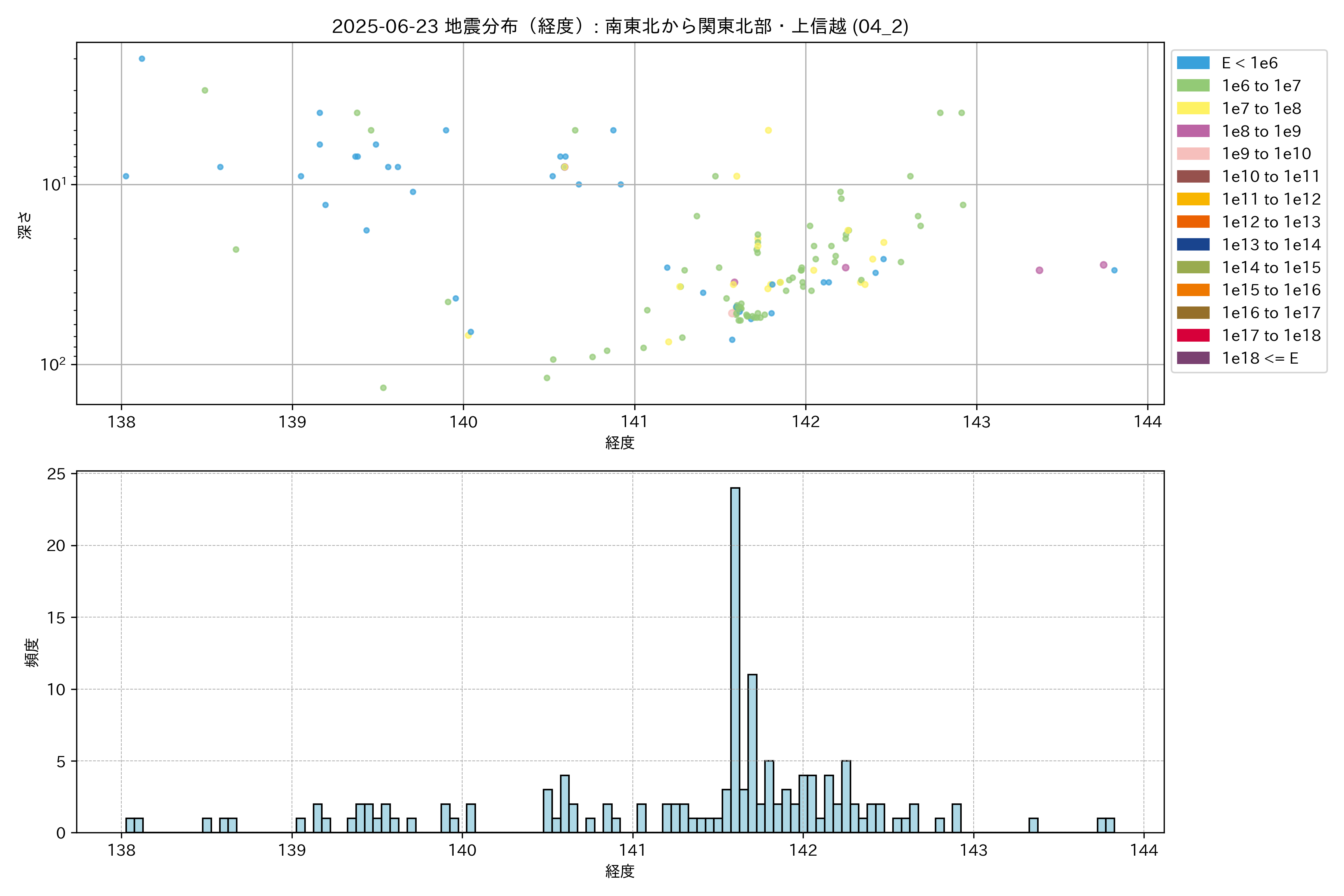Click the topmost blue scatter point near 138.1
Screen dimensions: 1344x896
[x=142, y=59]
